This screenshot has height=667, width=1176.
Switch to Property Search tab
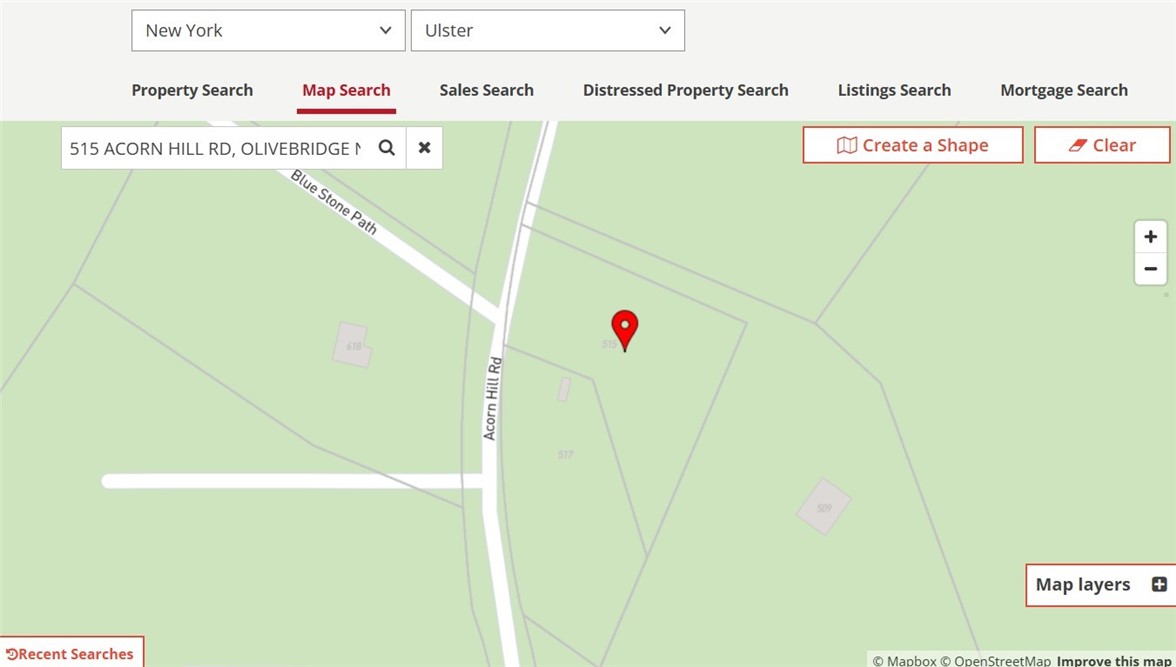[x=192, y=90]
